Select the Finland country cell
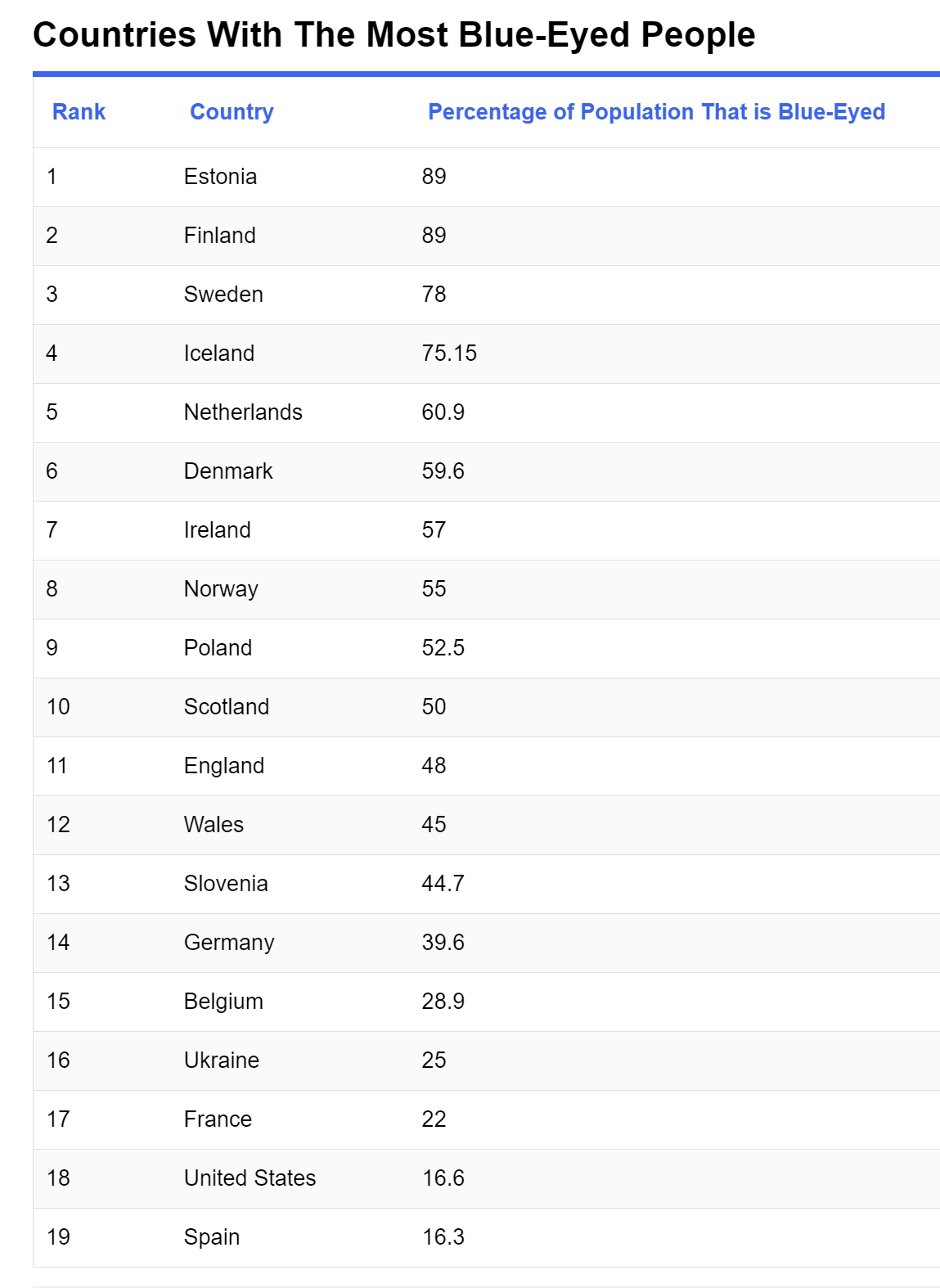 (219, 236)
